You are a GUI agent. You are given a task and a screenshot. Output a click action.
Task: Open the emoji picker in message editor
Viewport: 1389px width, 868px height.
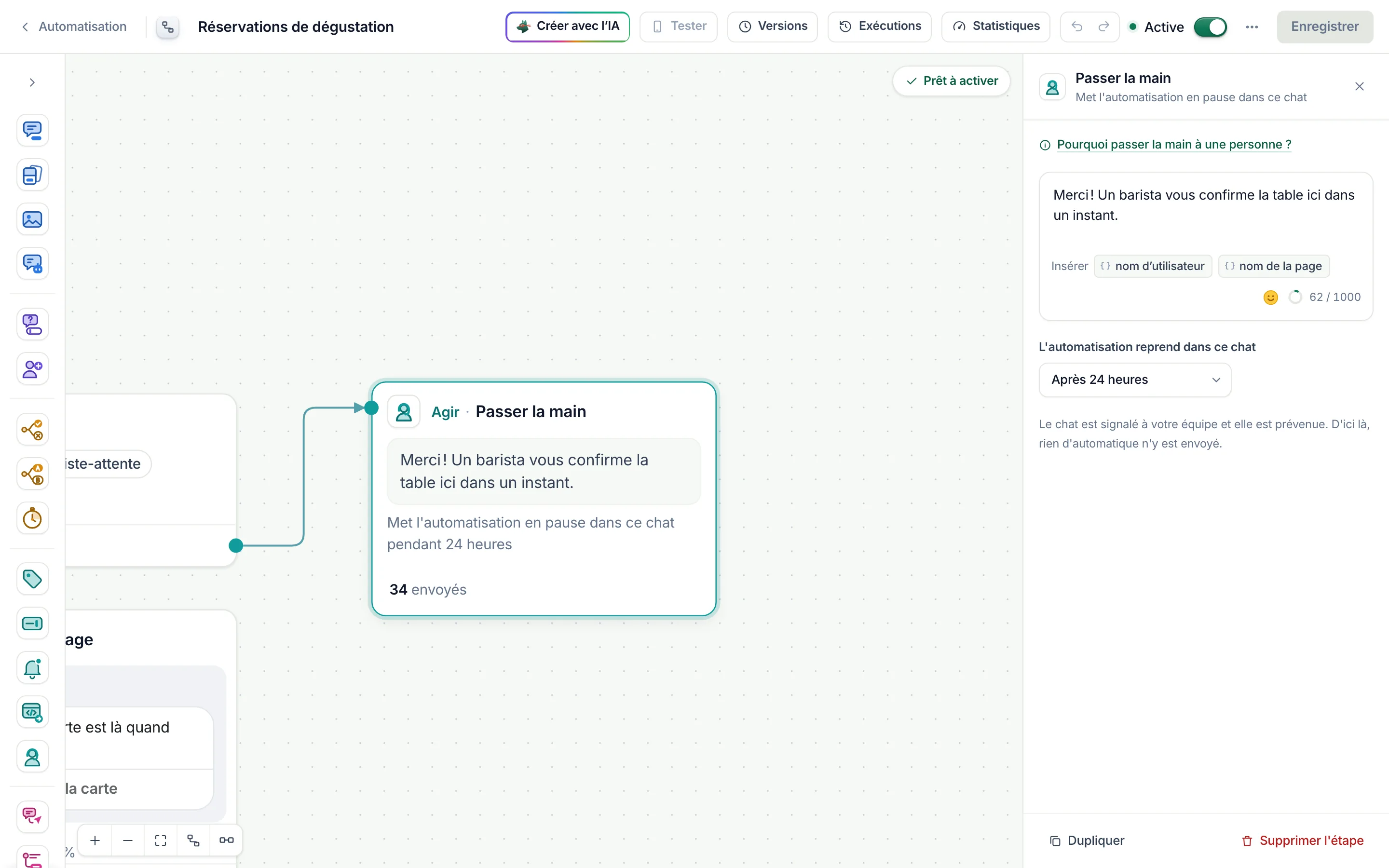coord(1271,297)
